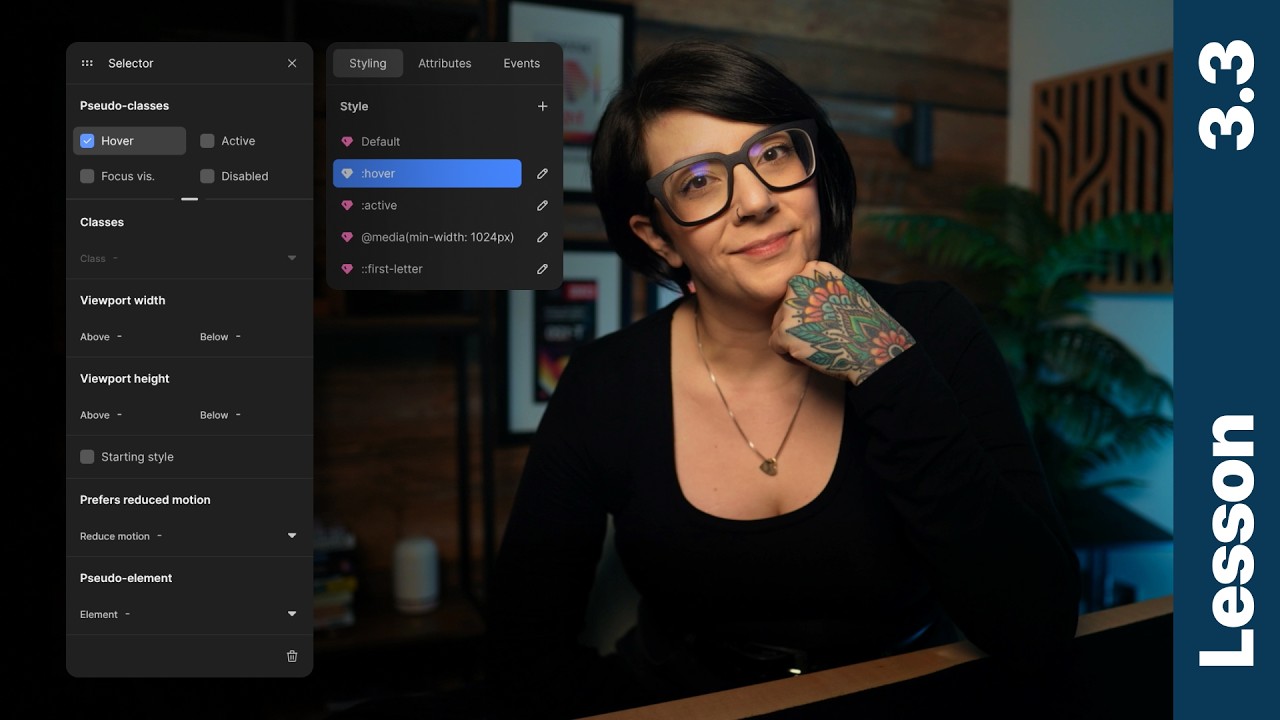Open the add Style plus icon
This screenshot has height=720, width=1280.
click(542, 106)
